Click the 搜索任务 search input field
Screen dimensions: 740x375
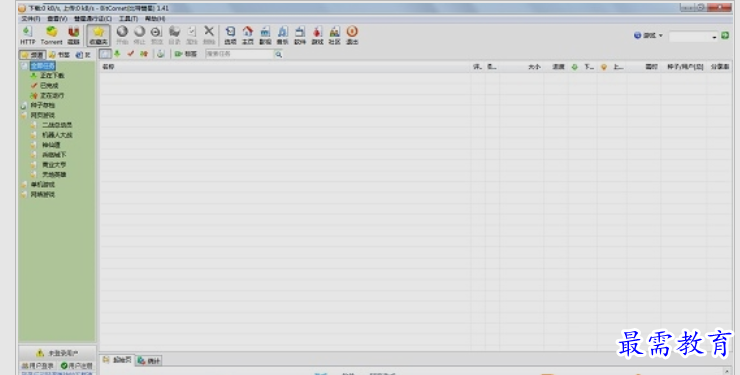(240, 54)
